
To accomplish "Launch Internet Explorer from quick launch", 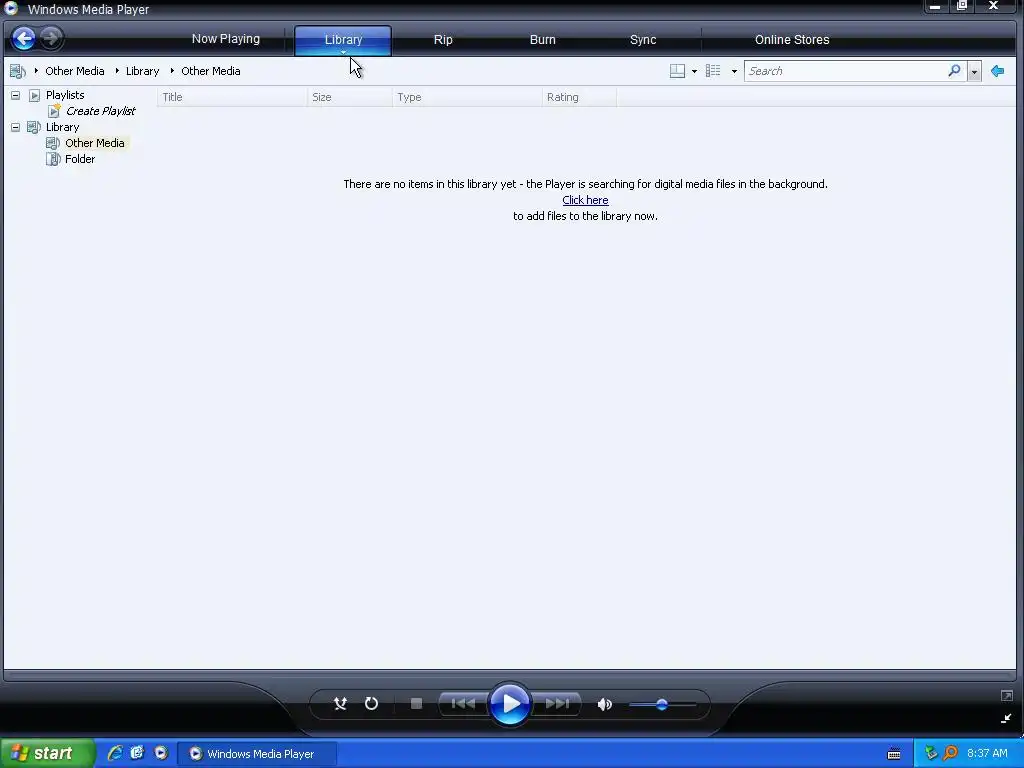I will pyautogui.click(x=115, y=753).
